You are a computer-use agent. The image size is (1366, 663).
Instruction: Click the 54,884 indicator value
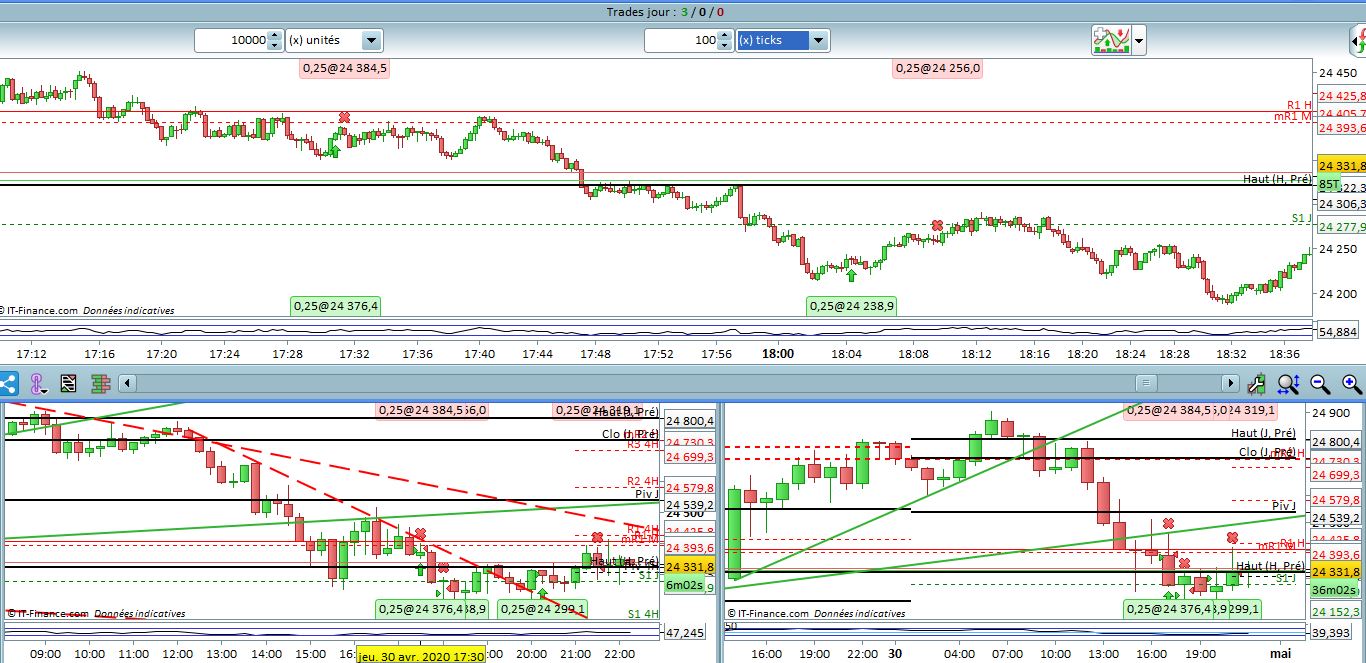point(1339,331)
